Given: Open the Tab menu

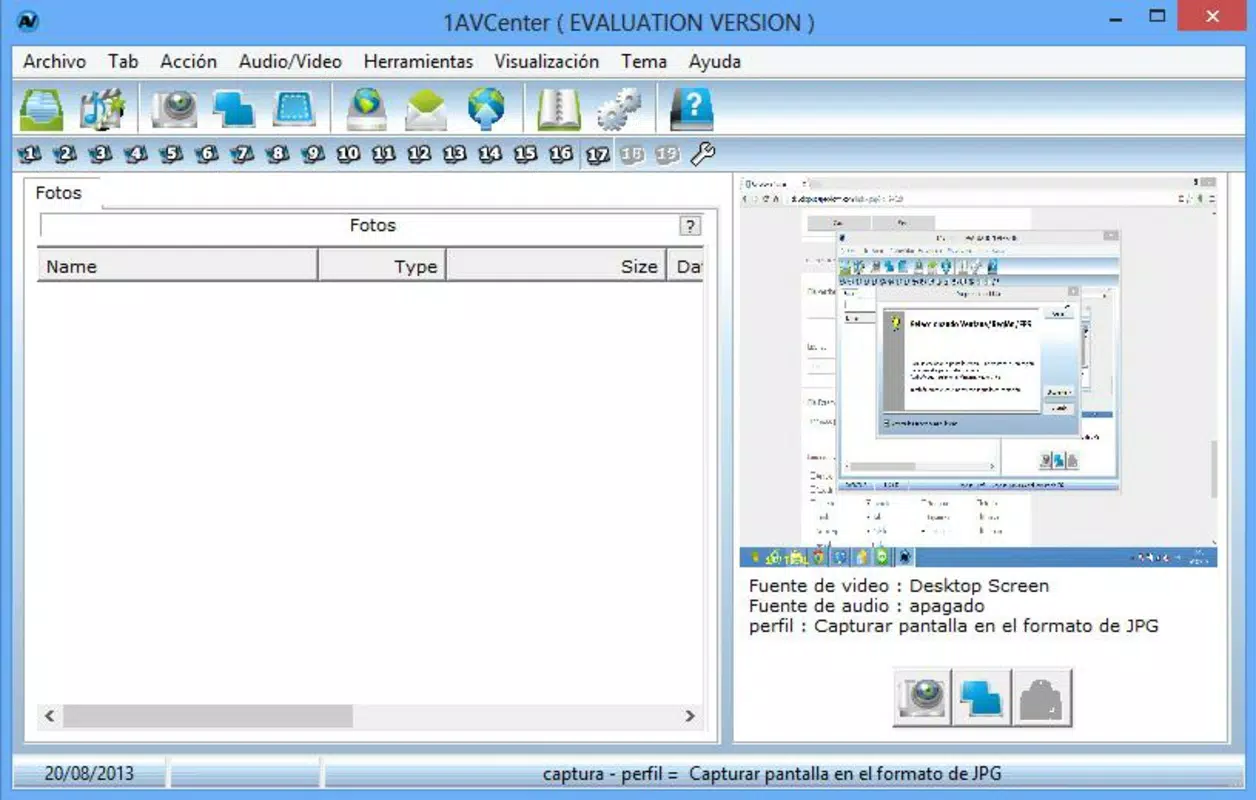Looking at the screenshot, I should point(123,61).
